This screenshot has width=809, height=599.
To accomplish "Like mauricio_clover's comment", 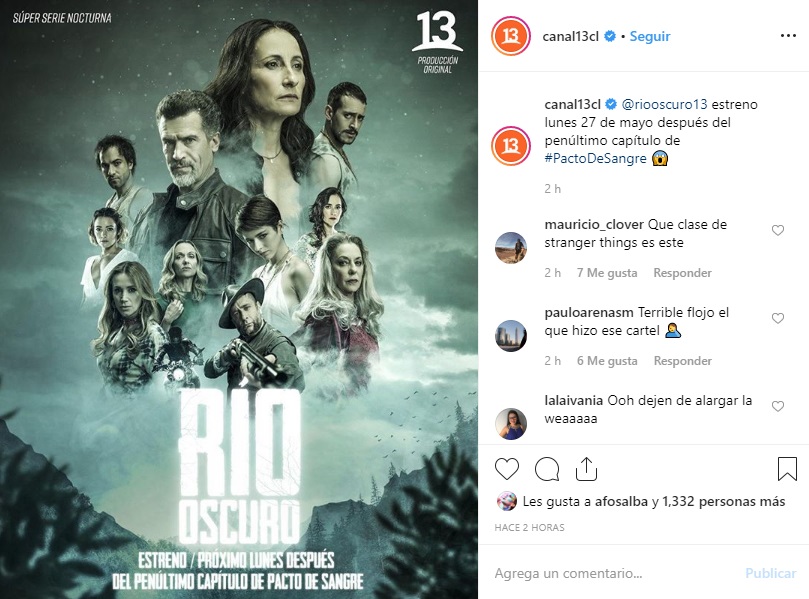I will (778, 231).
